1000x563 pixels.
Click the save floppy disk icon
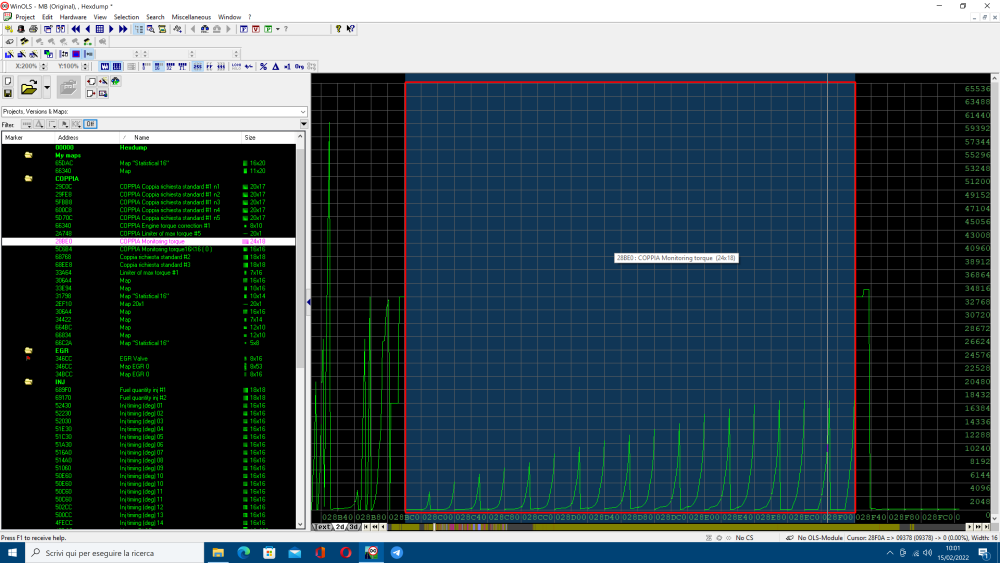coord(8,93)
